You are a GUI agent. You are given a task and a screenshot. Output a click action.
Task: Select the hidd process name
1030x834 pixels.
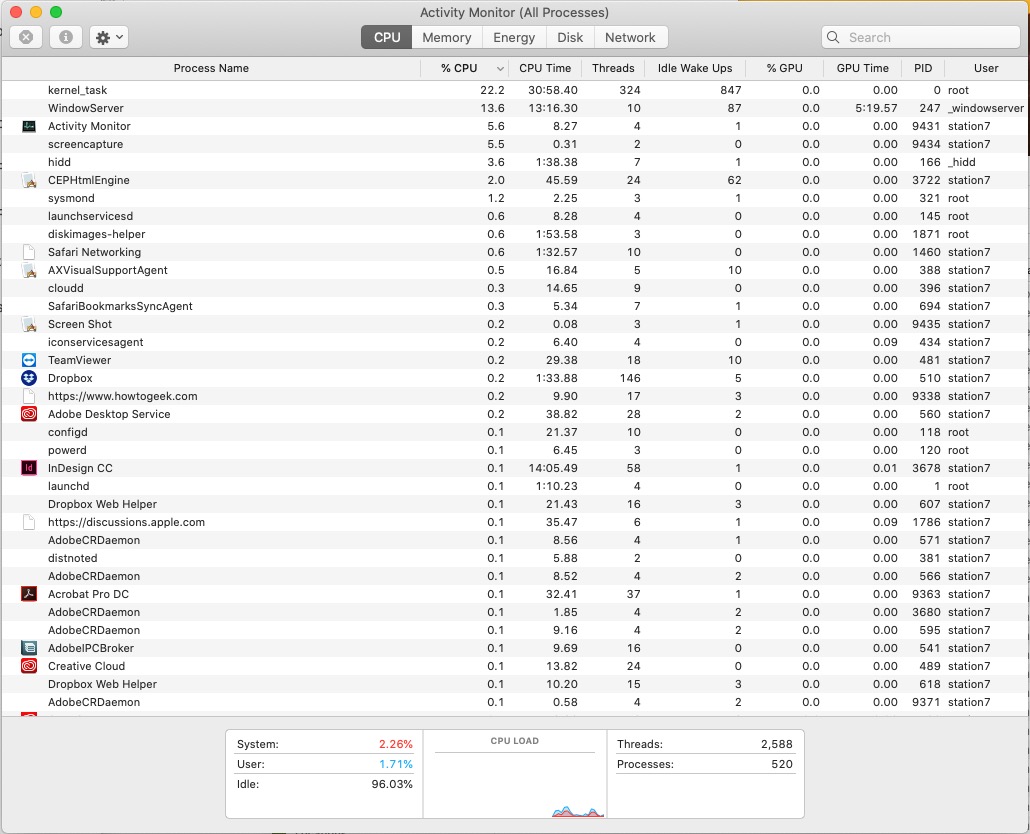click(59, 162)
